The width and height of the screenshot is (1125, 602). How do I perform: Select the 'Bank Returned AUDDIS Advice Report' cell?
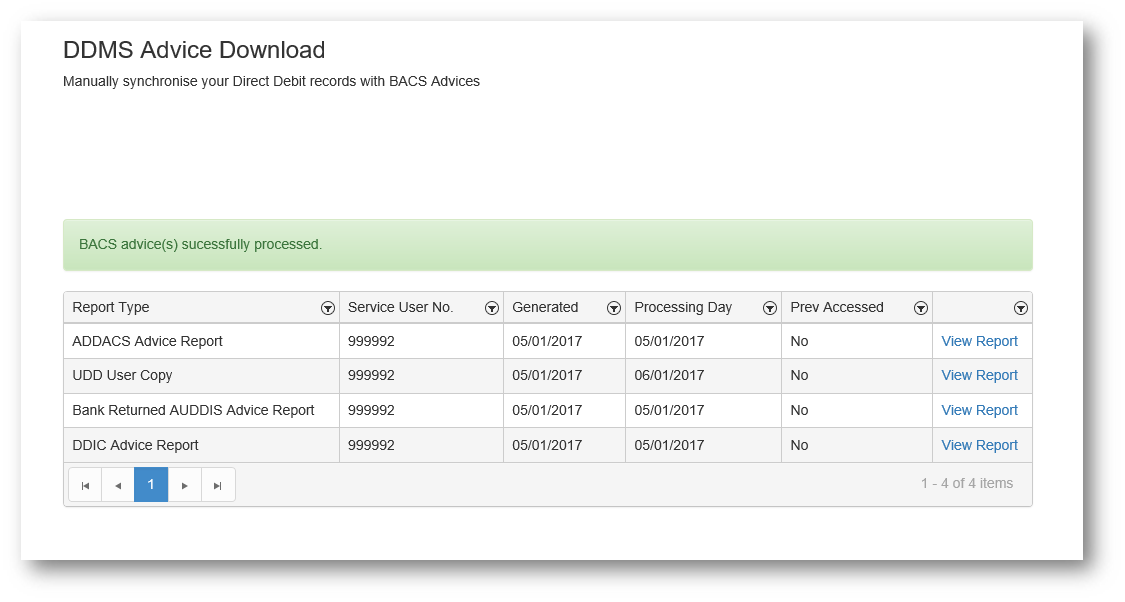pyautogui.click(x=202, y=410)
